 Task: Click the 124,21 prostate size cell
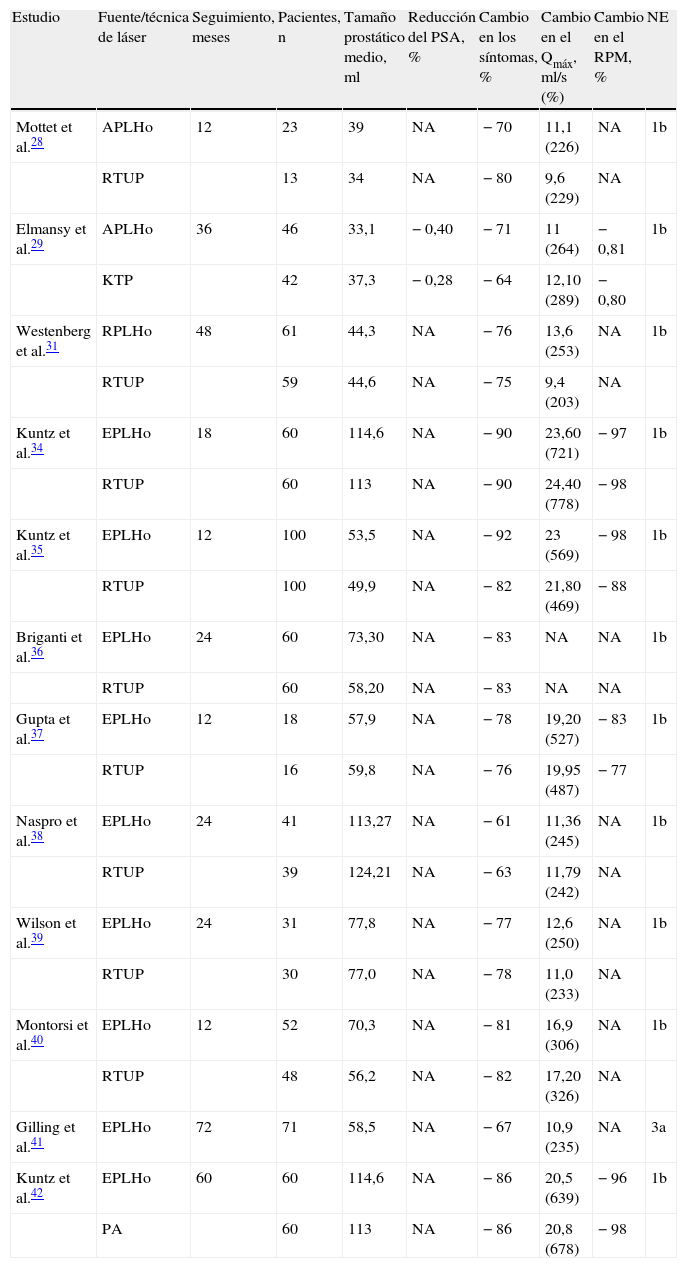(369, 873)
